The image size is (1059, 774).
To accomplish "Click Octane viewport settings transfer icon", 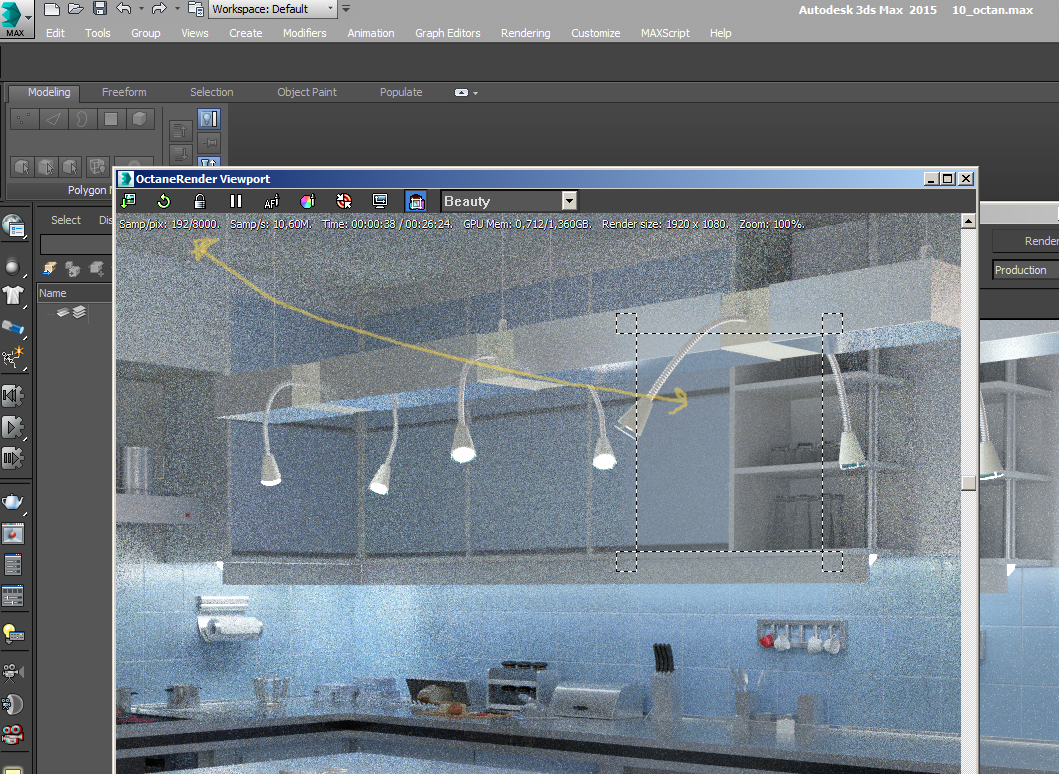I will 128,201.
